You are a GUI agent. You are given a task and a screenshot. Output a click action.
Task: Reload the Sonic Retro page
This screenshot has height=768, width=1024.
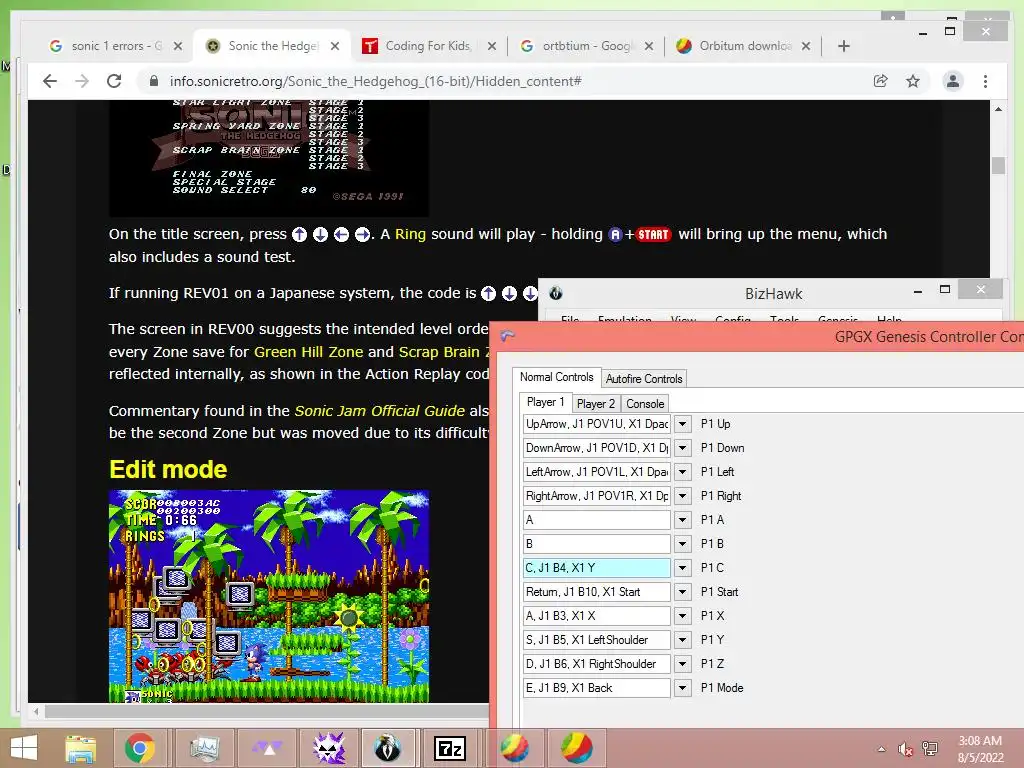114,81
